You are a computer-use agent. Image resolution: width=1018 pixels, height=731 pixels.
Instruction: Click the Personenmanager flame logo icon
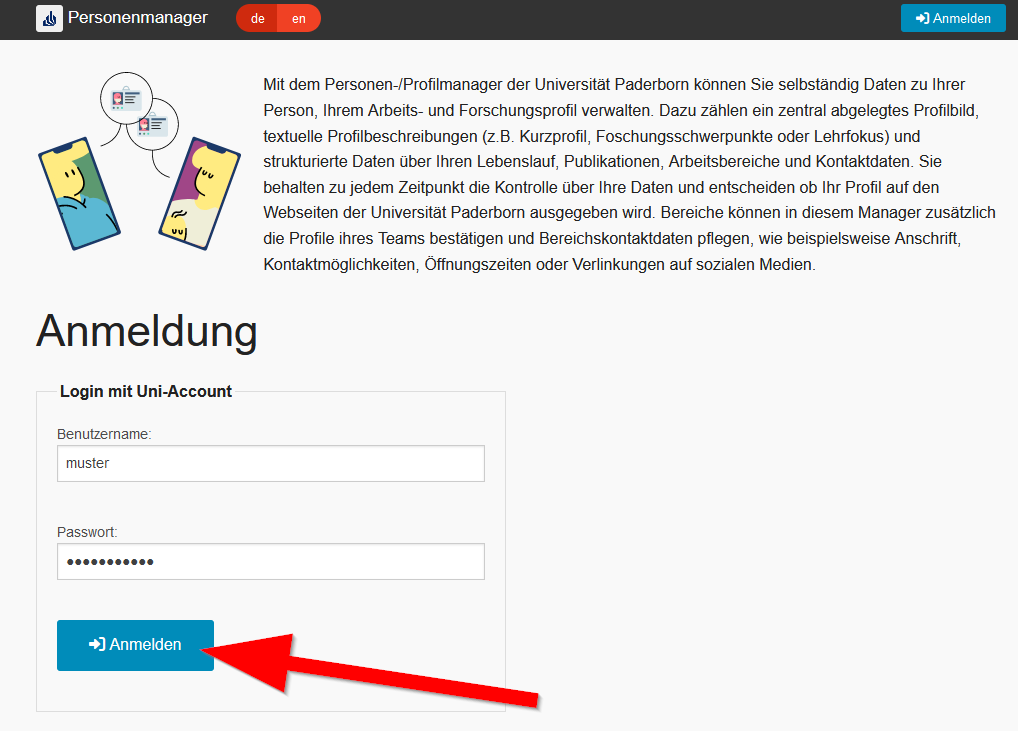tap(49, 18)
